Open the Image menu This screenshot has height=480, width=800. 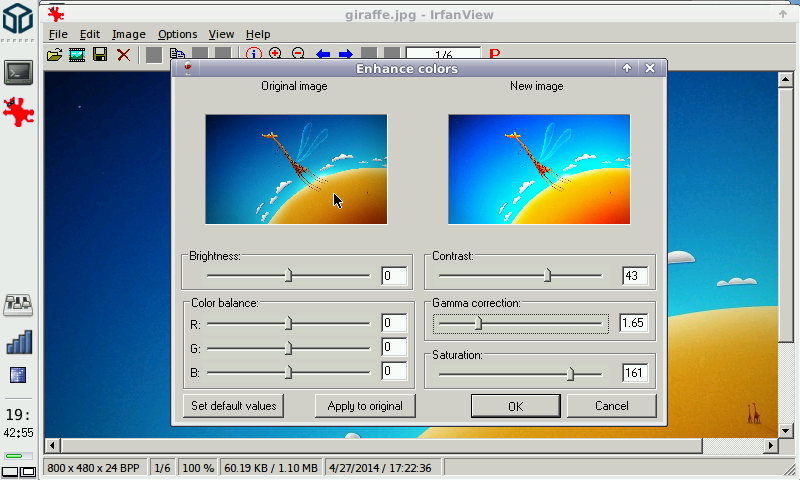click(x=128, y=34)
